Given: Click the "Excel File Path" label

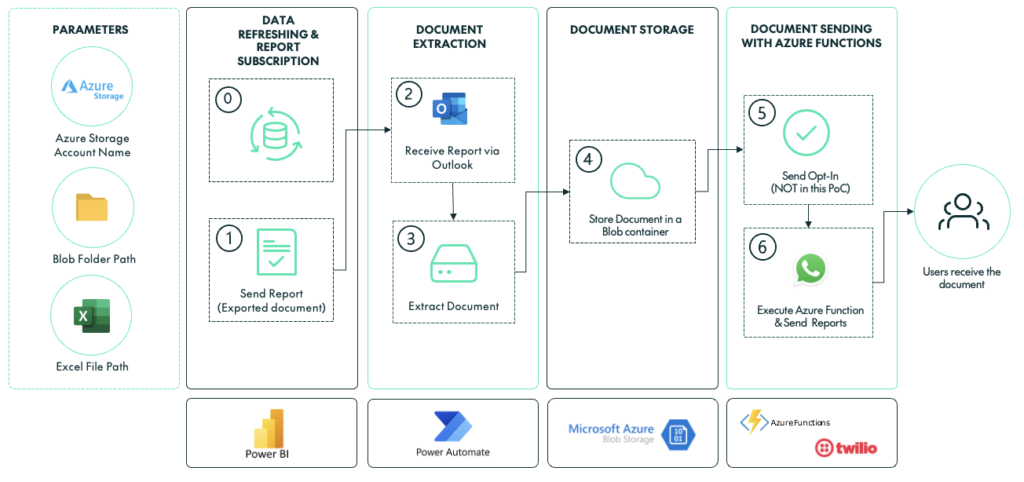Looking at the screenshot, I should tap(92, 366).
